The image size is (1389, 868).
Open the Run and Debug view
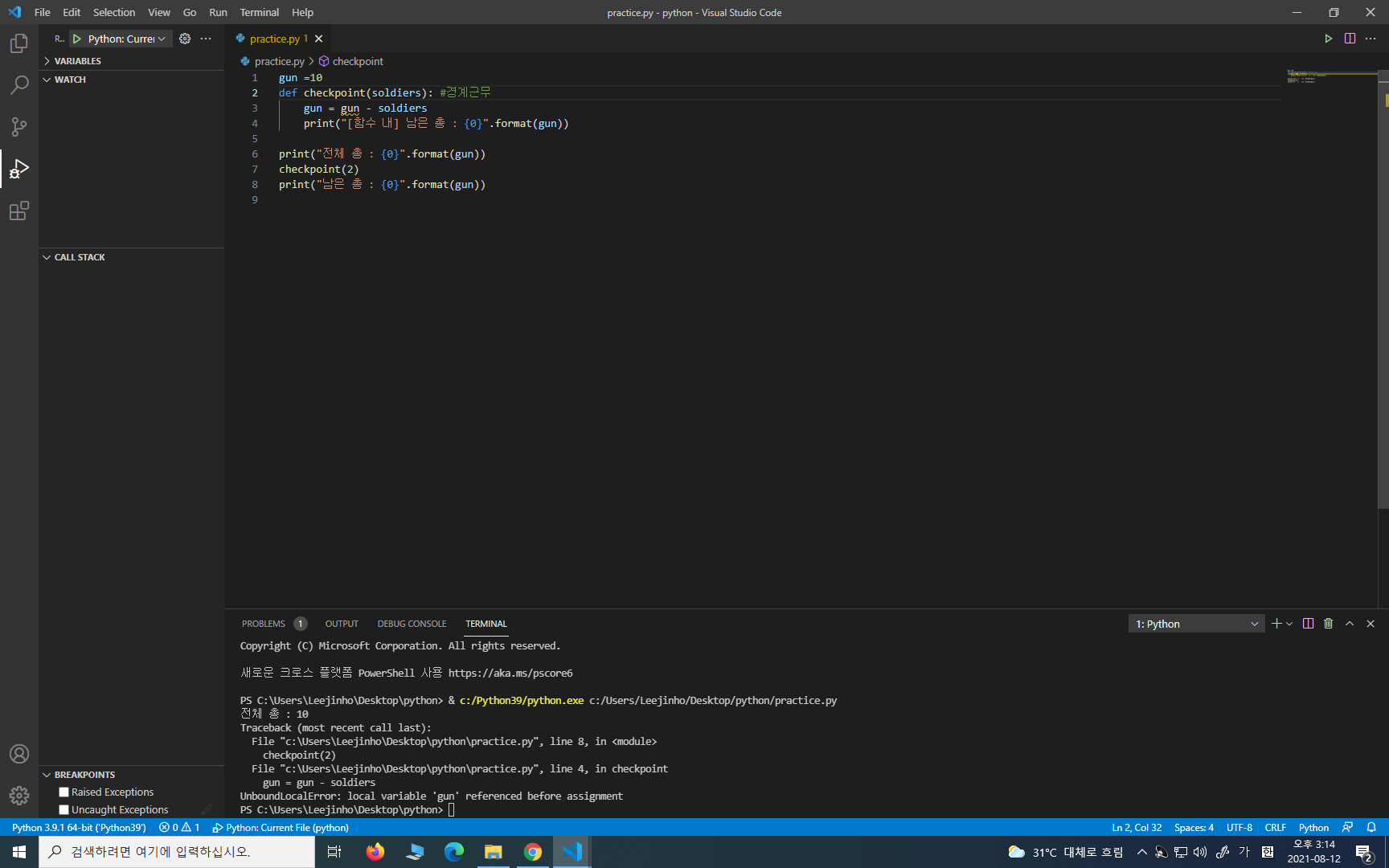click(19, 169)
